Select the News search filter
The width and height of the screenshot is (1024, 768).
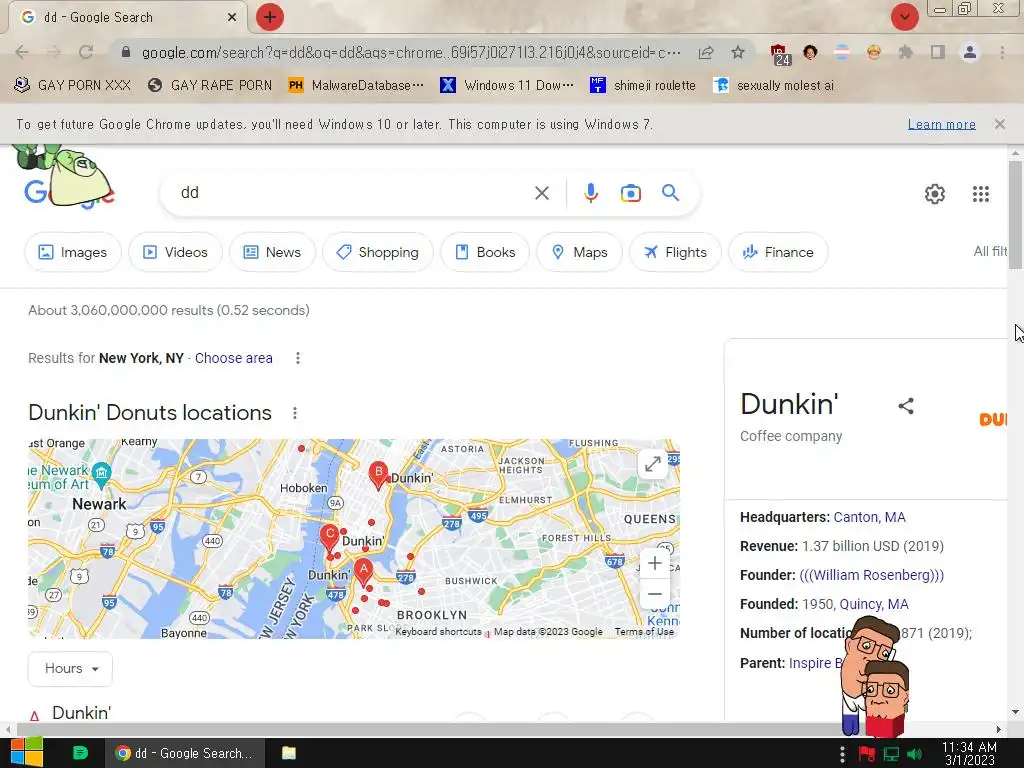pyautogui.click(x=272, y=252)
